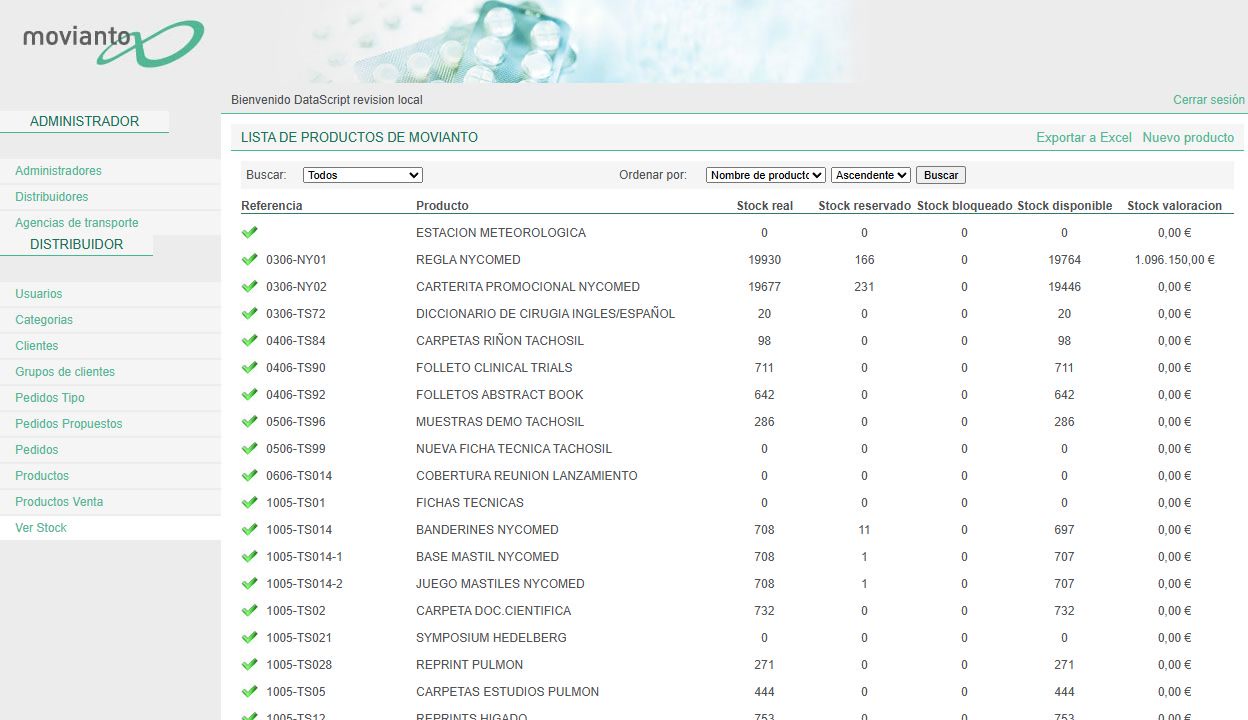Click product SYMPOSIUM HEDELBERG

click(491, 638)
